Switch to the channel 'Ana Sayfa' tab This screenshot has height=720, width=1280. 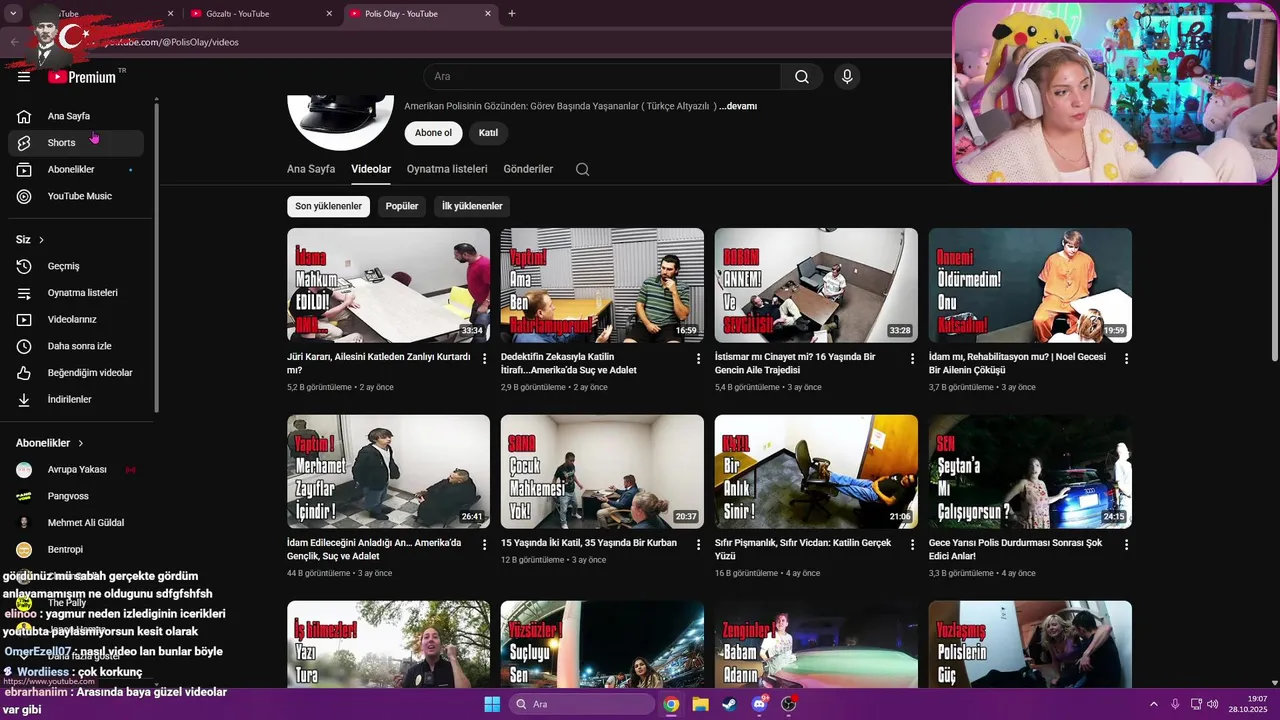[311, 169]
